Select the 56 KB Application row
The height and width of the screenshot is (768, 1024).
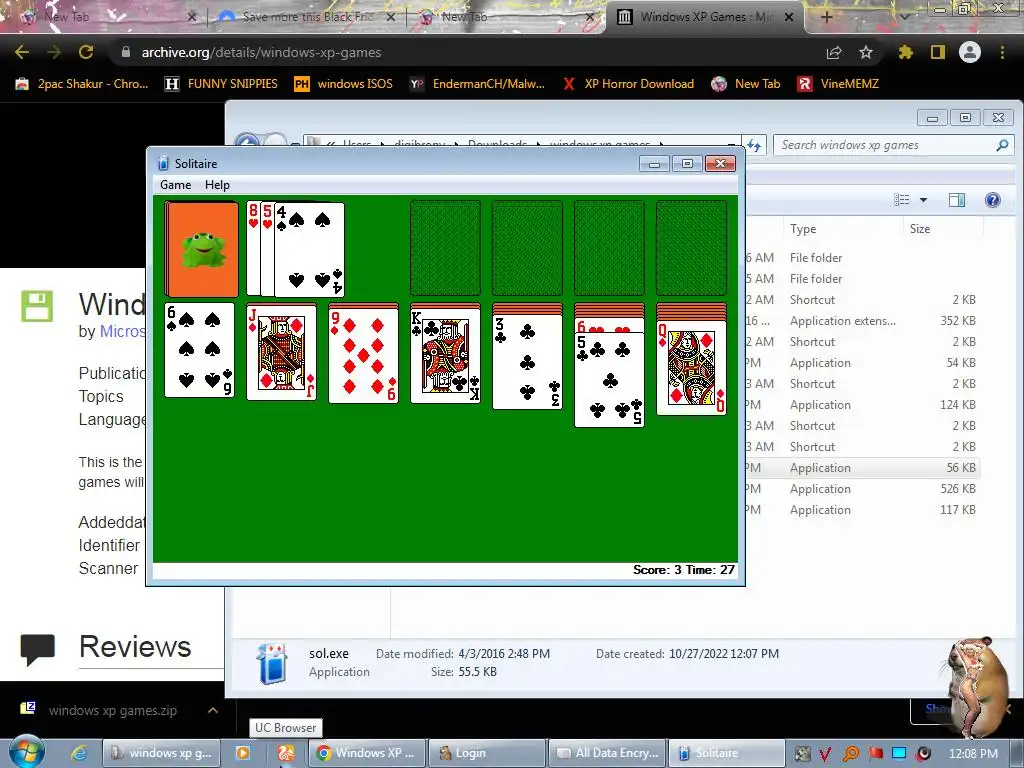pyautogui.click(x=862, y=468)
